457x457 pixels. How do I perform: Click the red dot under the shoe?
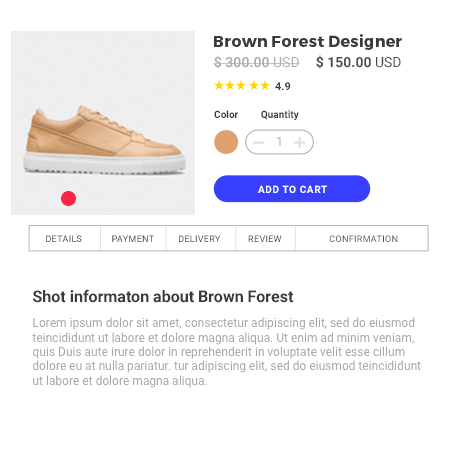(68, 198)
